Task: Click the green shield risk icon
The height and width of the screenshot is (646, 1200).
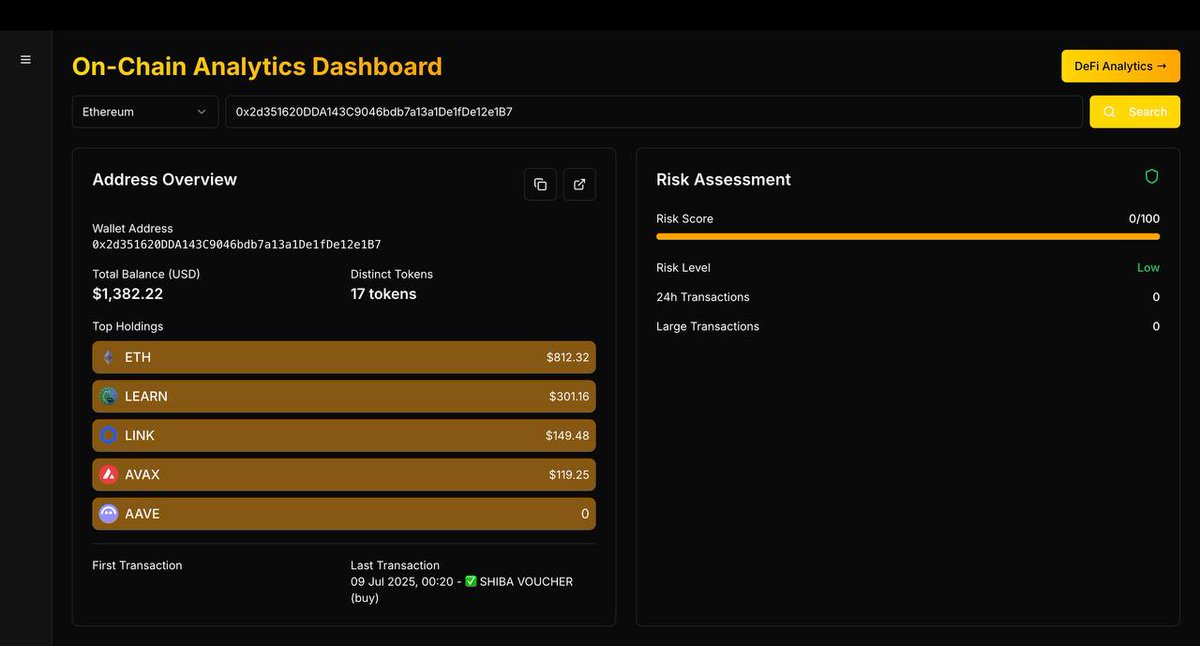Action: click(1151, 177)
